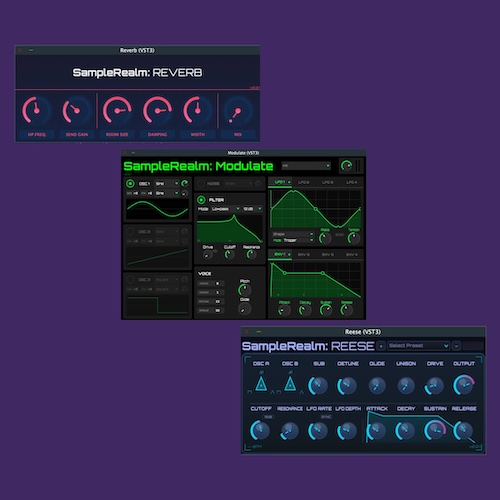This screenshot has height=500, width=500.
Task: Click the previous preset button in Reese
Action: click(x=381, y=346)
